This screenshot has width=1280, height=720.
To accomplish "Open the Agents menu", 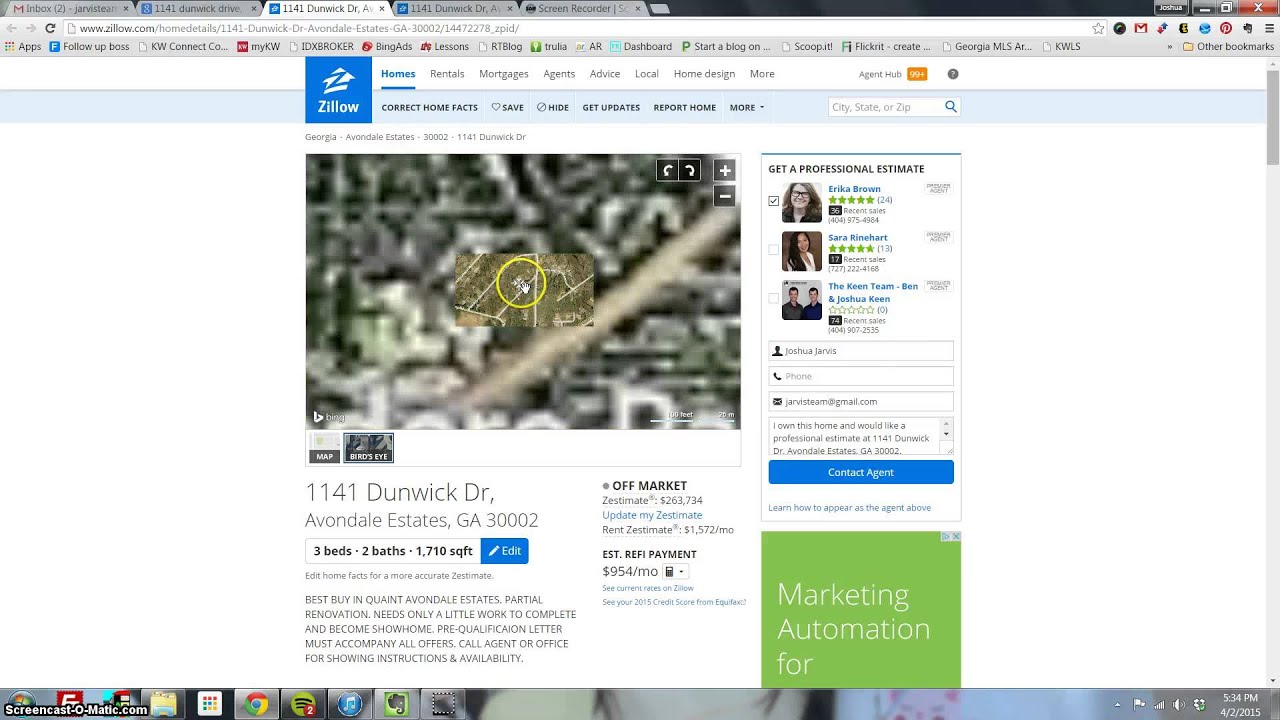I will [x=559, y=74].
